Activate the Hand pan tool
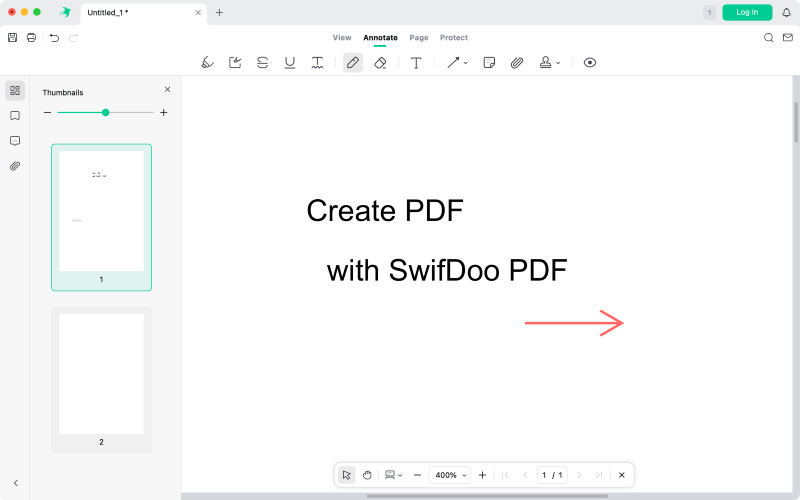Image resolution: width=800 pixels, height=500 pixels. [x=367, y=475]
